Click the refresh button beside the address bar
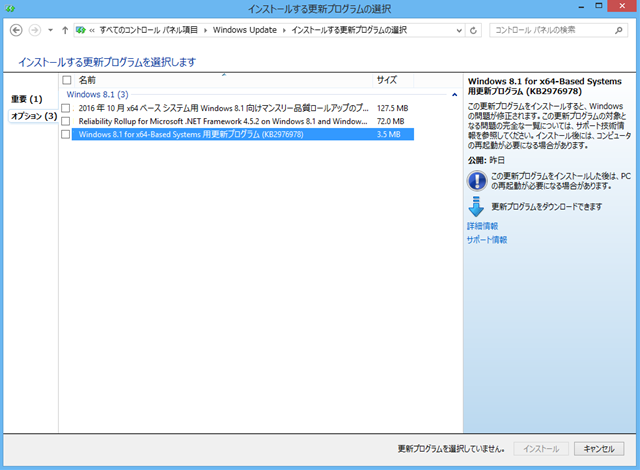The image size is (640, 470). (x=473, y=31)
